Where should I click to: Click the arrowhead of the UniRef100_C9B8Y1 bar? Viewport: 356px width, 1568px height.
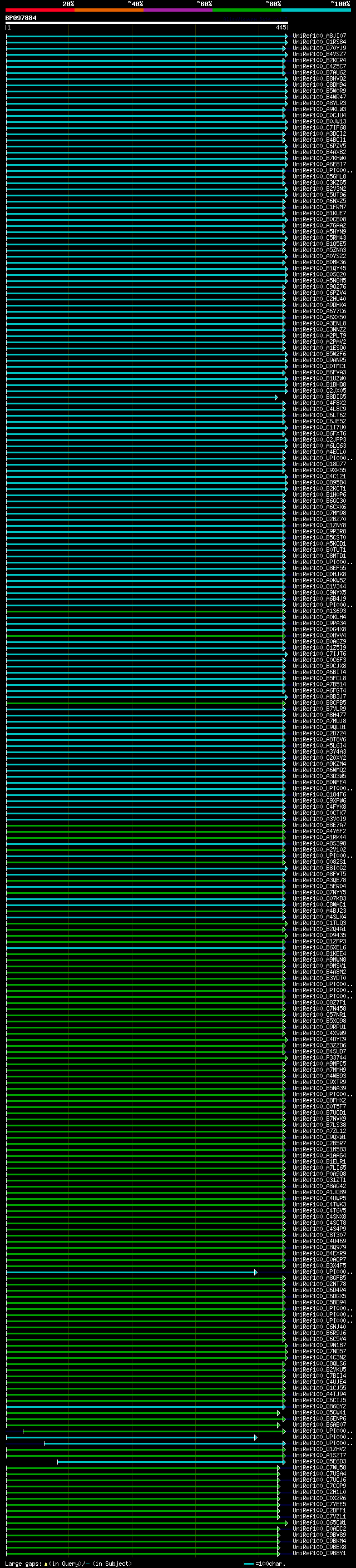279,1553
